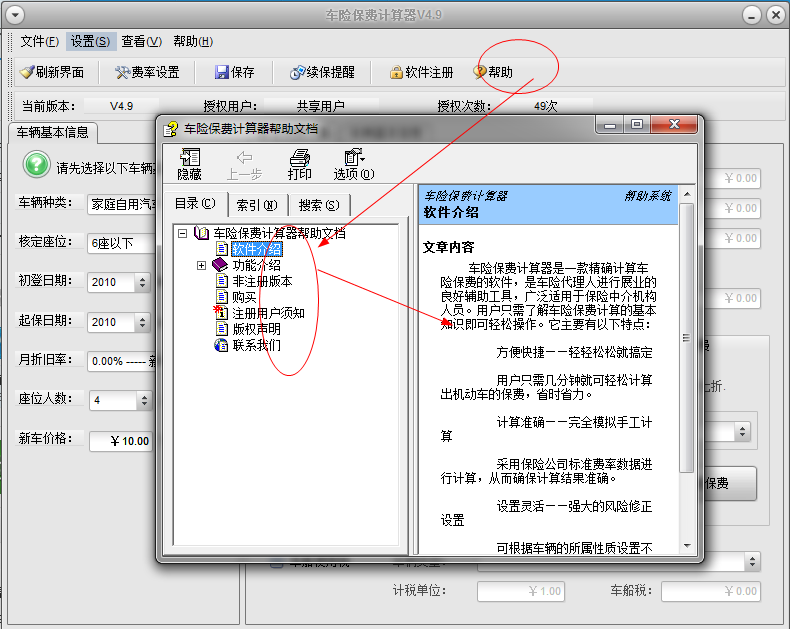Select 版权声明 in the help tree
Image resolution: width=790 pixels, height=629 pixels.
(x=256, y=329)
